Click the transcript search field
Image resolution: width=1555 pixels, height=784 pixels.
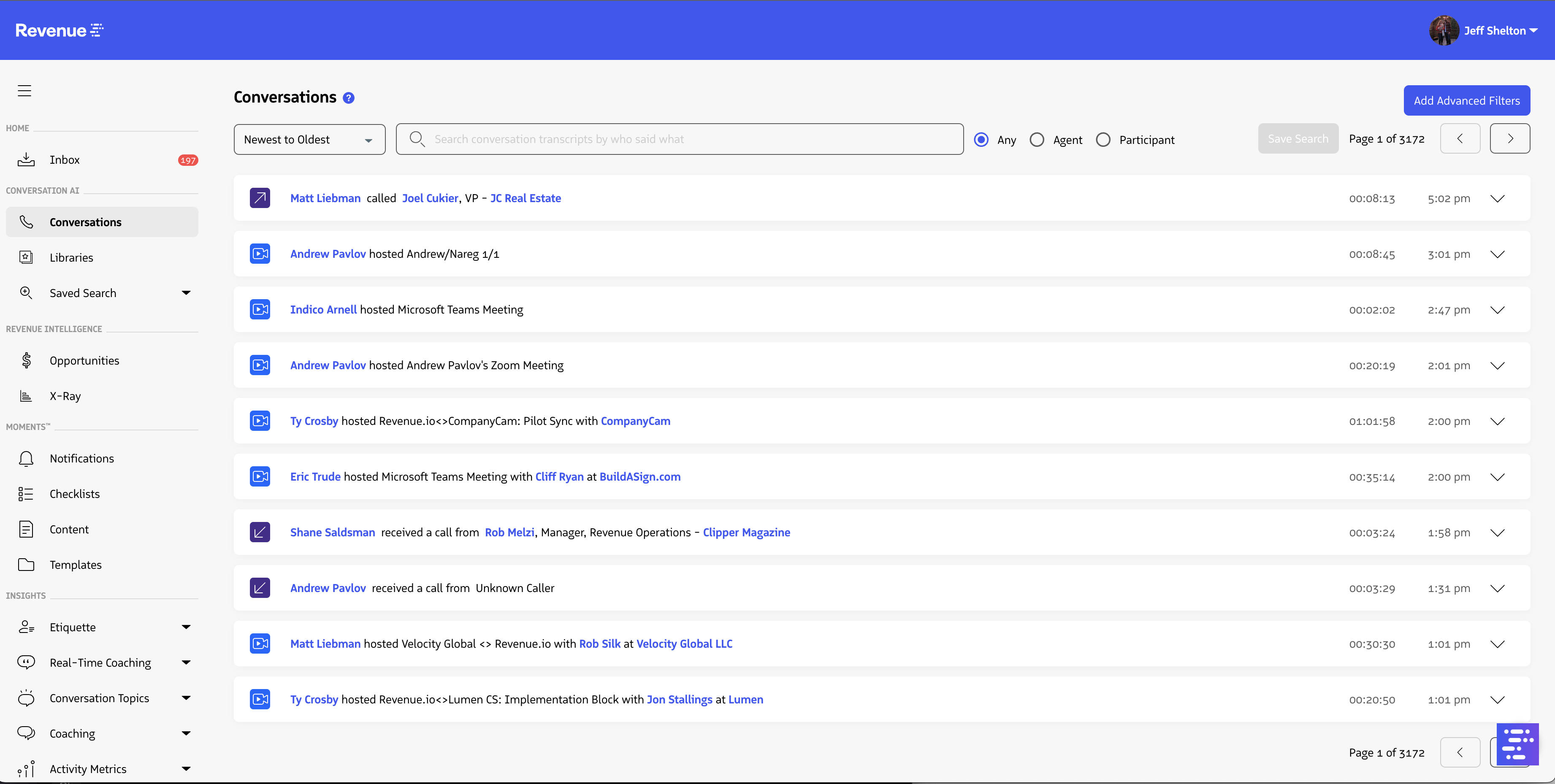pyautogui.click(x=688, y=139)
